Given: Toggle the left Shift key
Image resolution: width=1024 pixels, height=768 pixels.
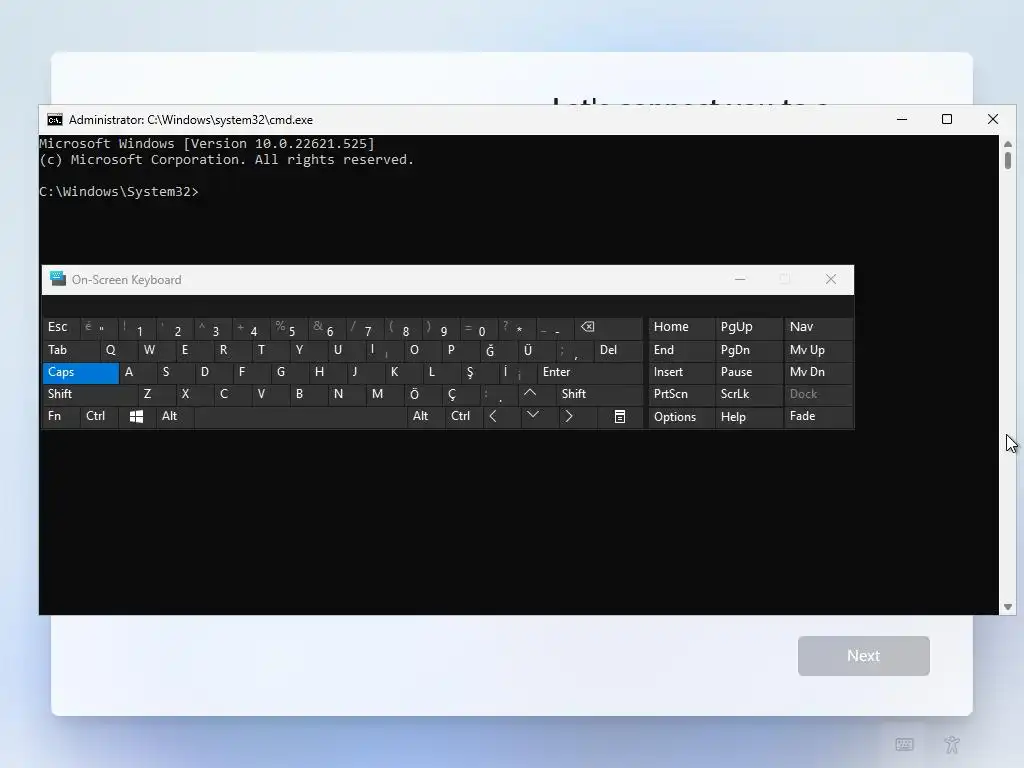Looking at the screenshot, I should click(x=90, y=394).
